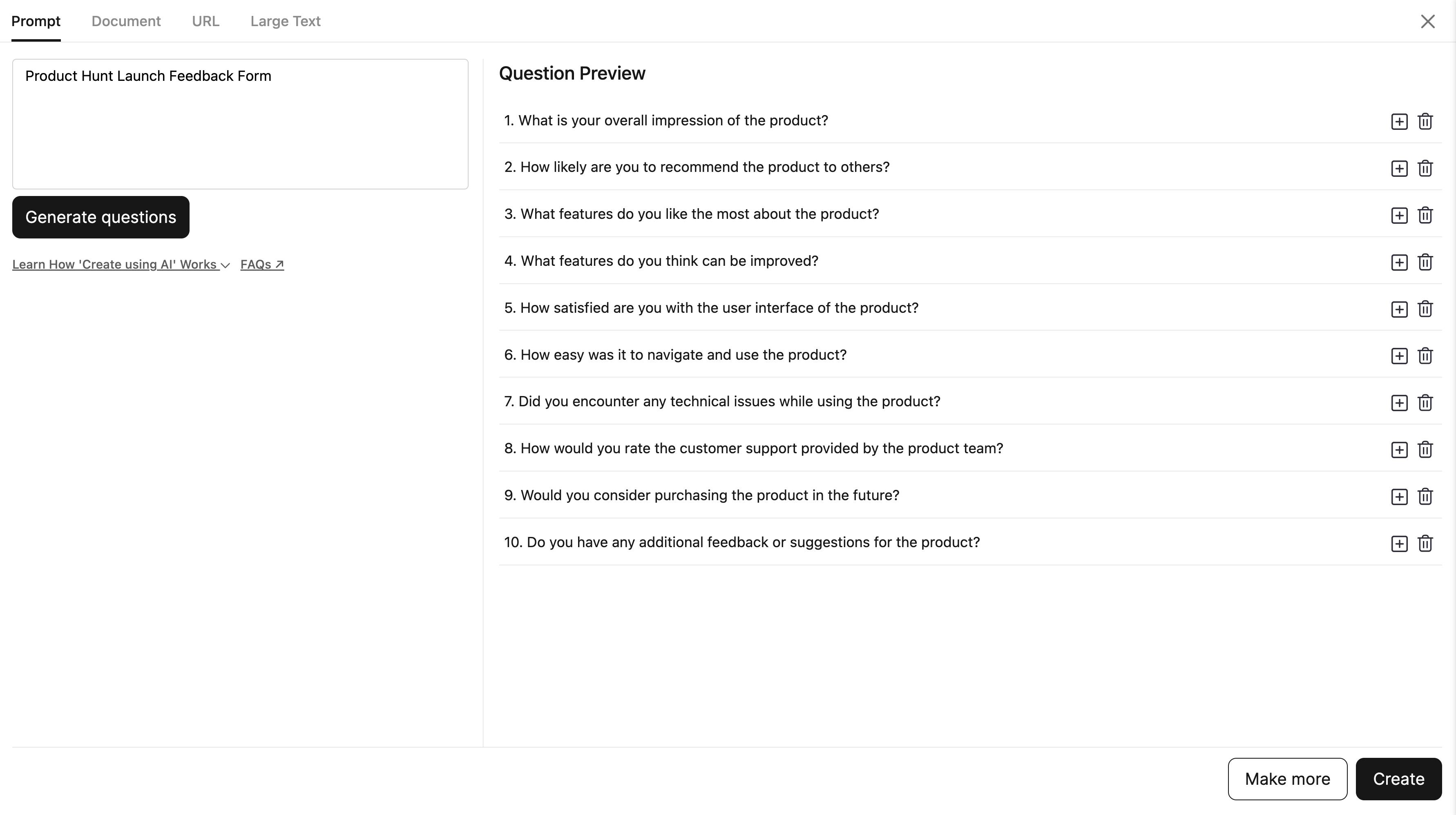Remove question 3 about liked features
This screenshot has width=1456, height=815.
click(1425, 215)
